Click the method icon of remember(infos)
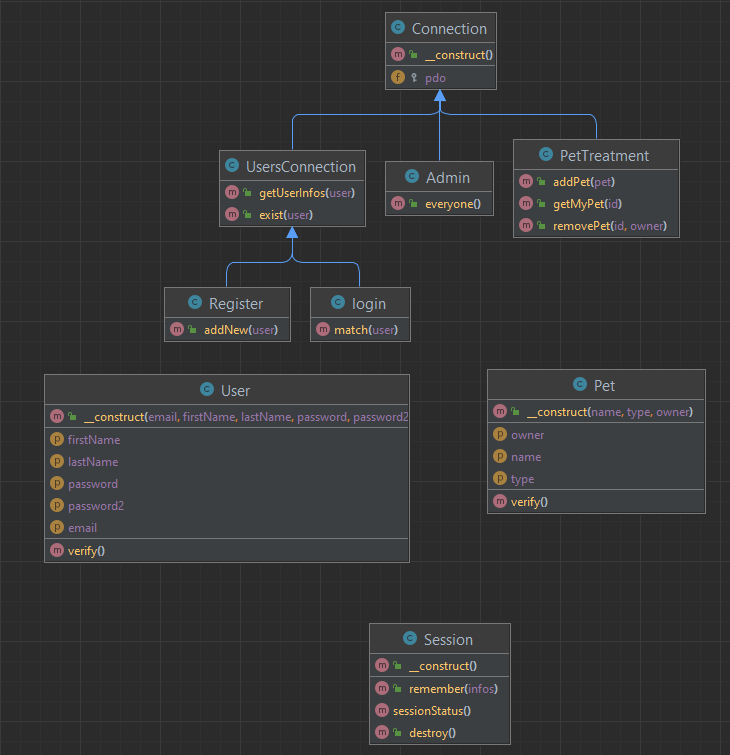Viewport: 730px width, 755px height. [x=382, y=688]
